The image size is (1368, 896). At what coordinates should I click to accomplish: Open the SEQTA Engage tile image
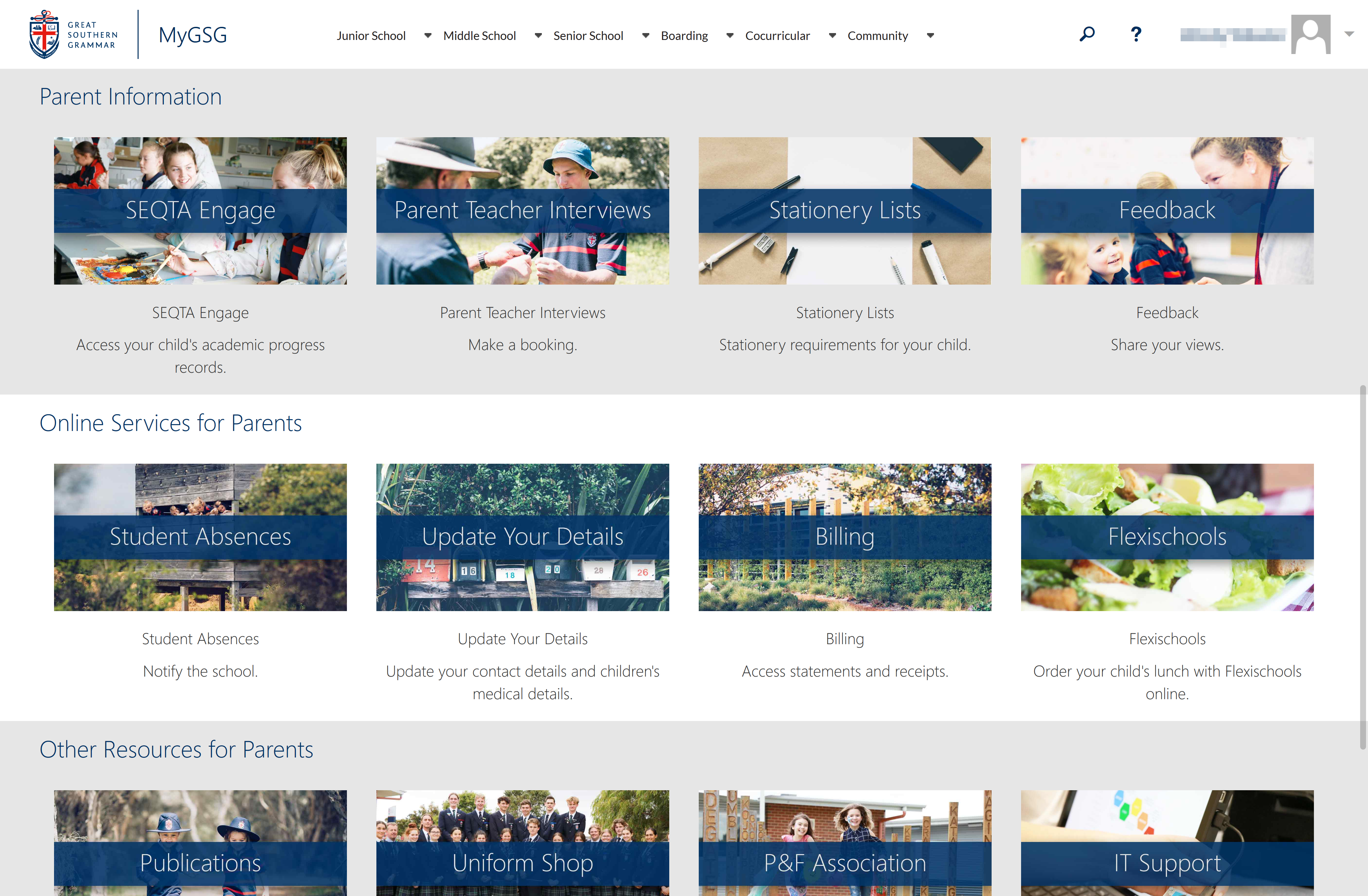click(200, 210)
